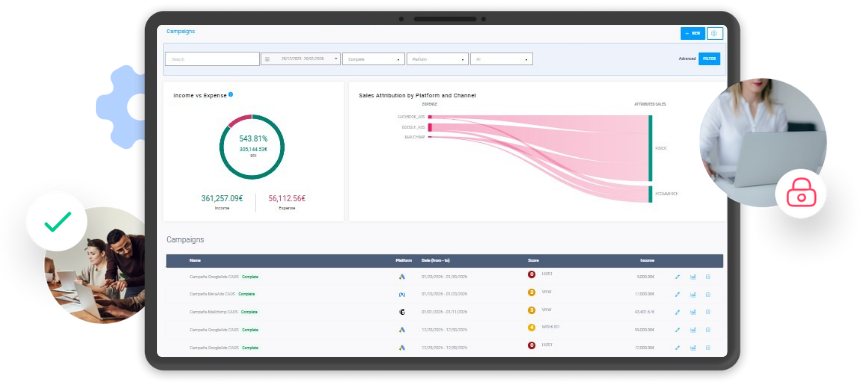Click the trash icon on the first campaign row

pyautogui.click(x=708, y=277)
